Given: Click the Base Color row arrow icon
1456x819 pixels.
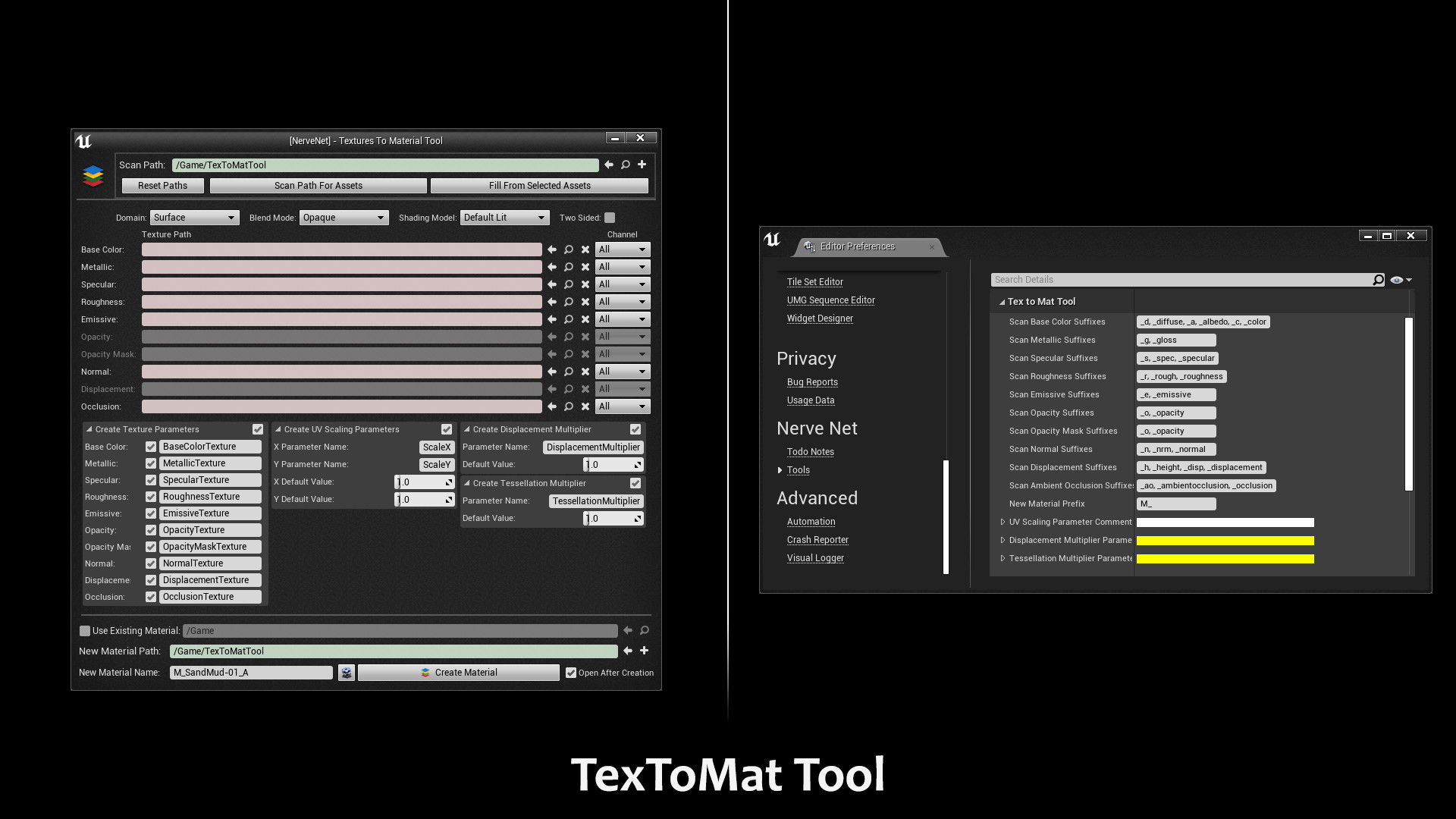Looking at the screenshot, I should coord(552,249).
